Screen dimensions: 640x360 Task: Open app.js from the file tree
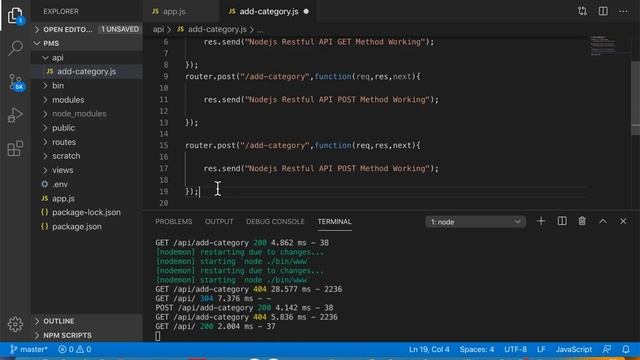click(87, 199)
